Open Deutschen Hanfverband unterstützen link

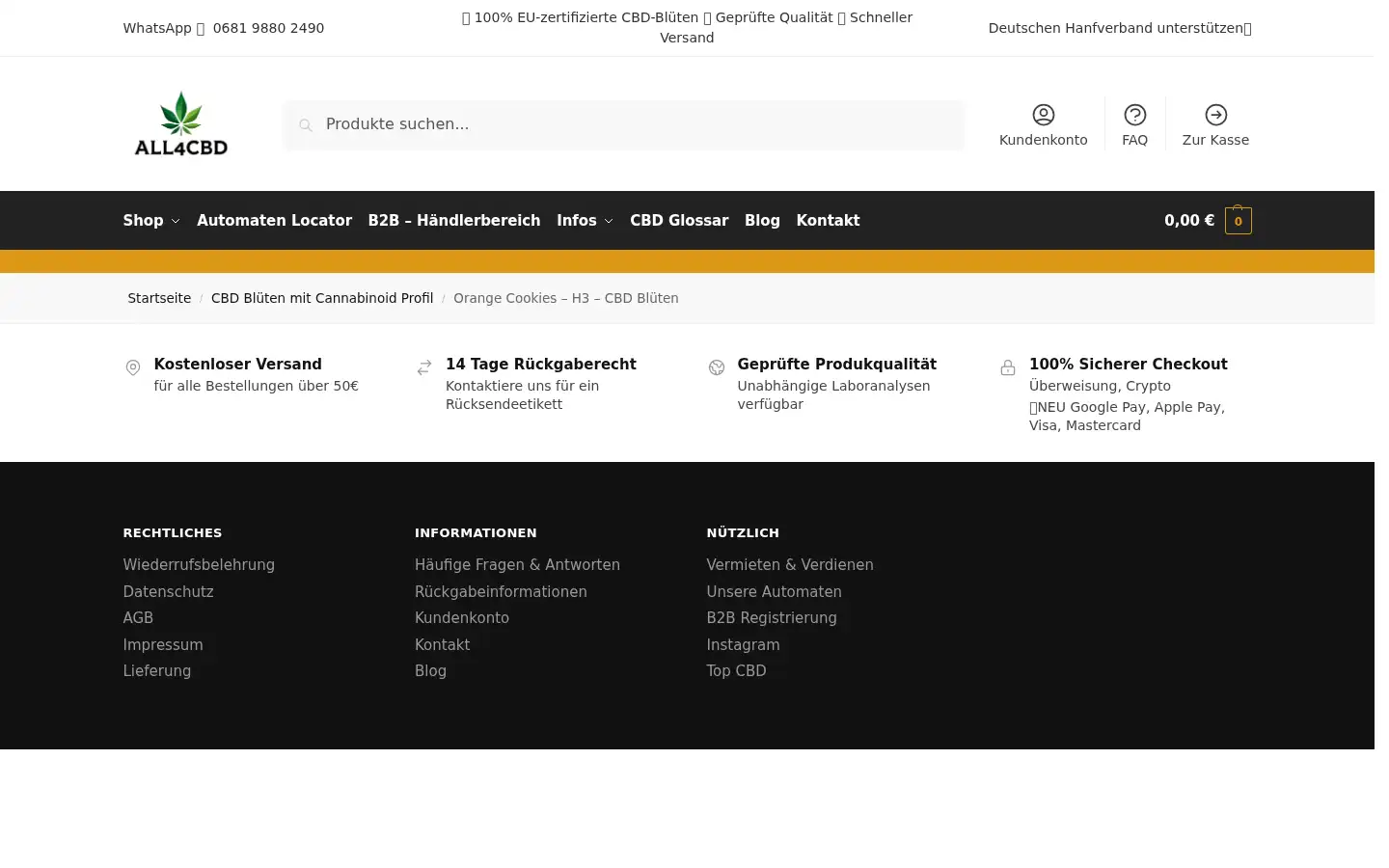[x=1120, y=28]
